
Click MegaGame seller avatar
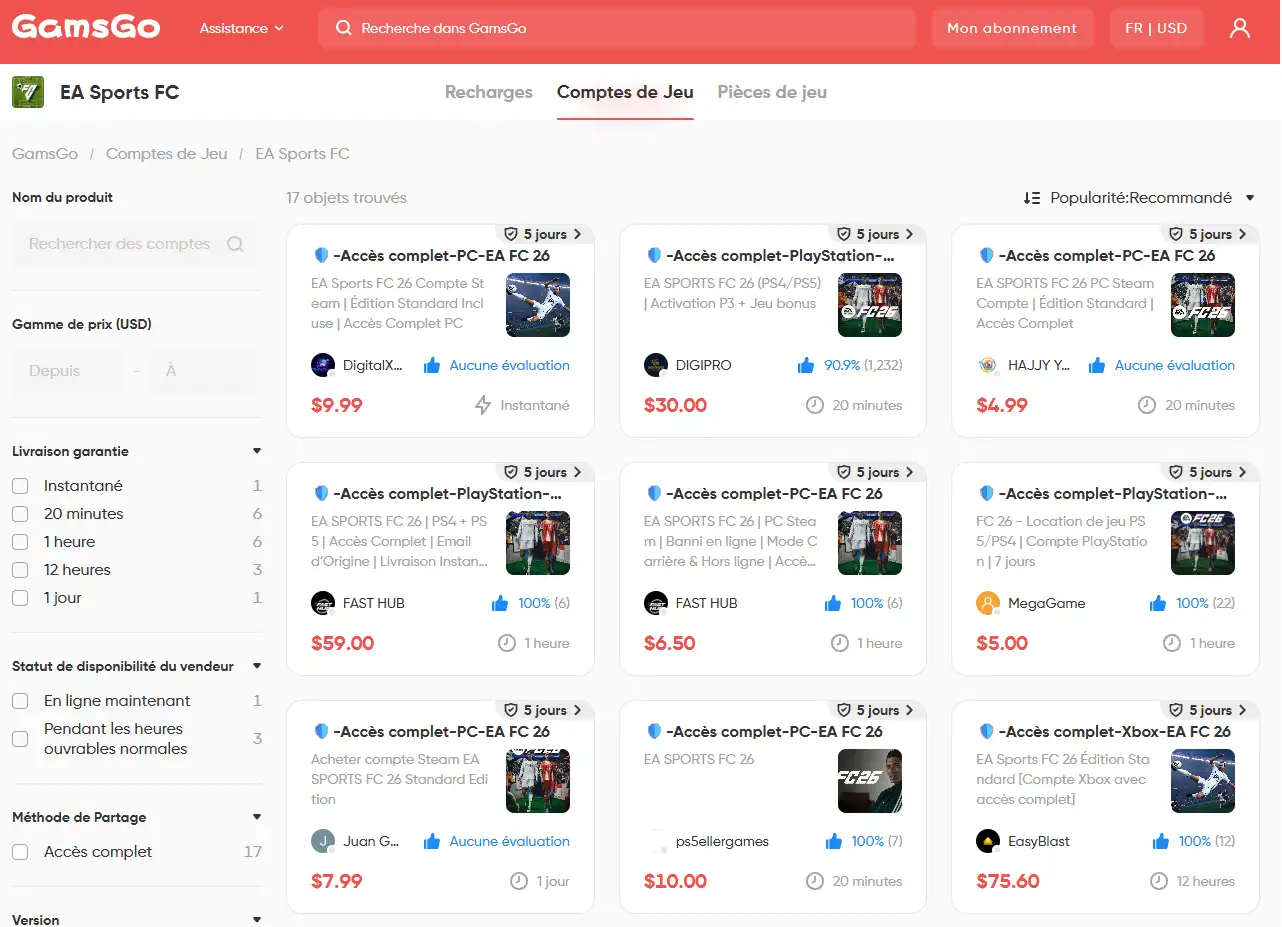(x=987, y=603)
